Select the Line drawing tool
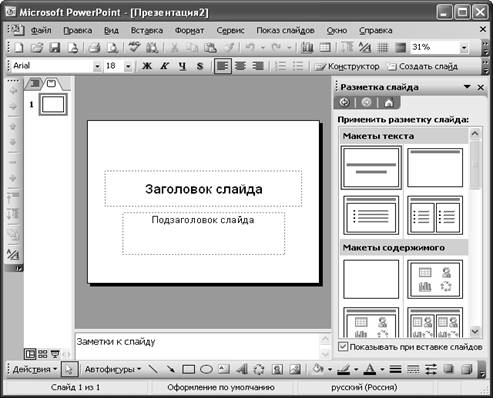The height and width of the screenshot is (398, 493). [153, 369]
